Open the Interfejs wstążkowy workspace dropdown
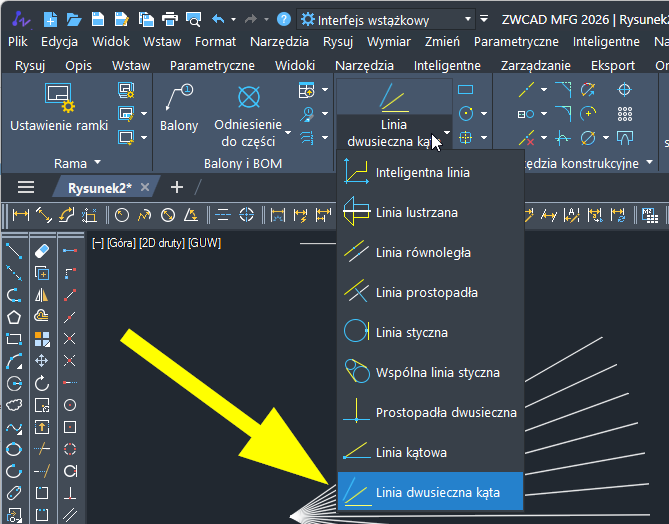Screen dimensions: 669x524 386,19
